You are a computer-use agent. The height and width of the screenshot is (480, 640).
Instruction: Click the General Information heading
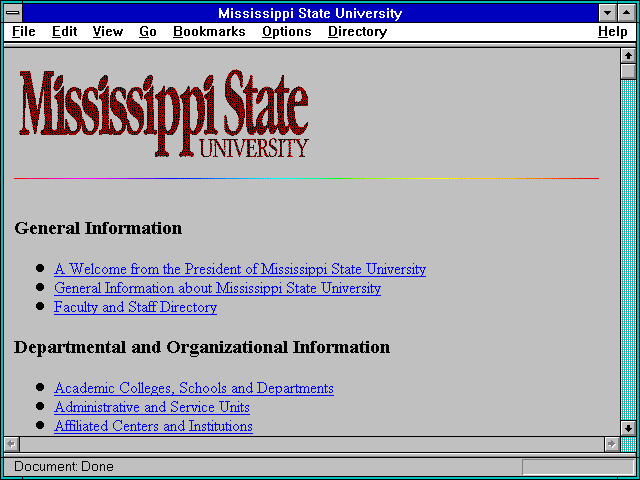pyautogui.click(x=98, y=228)
